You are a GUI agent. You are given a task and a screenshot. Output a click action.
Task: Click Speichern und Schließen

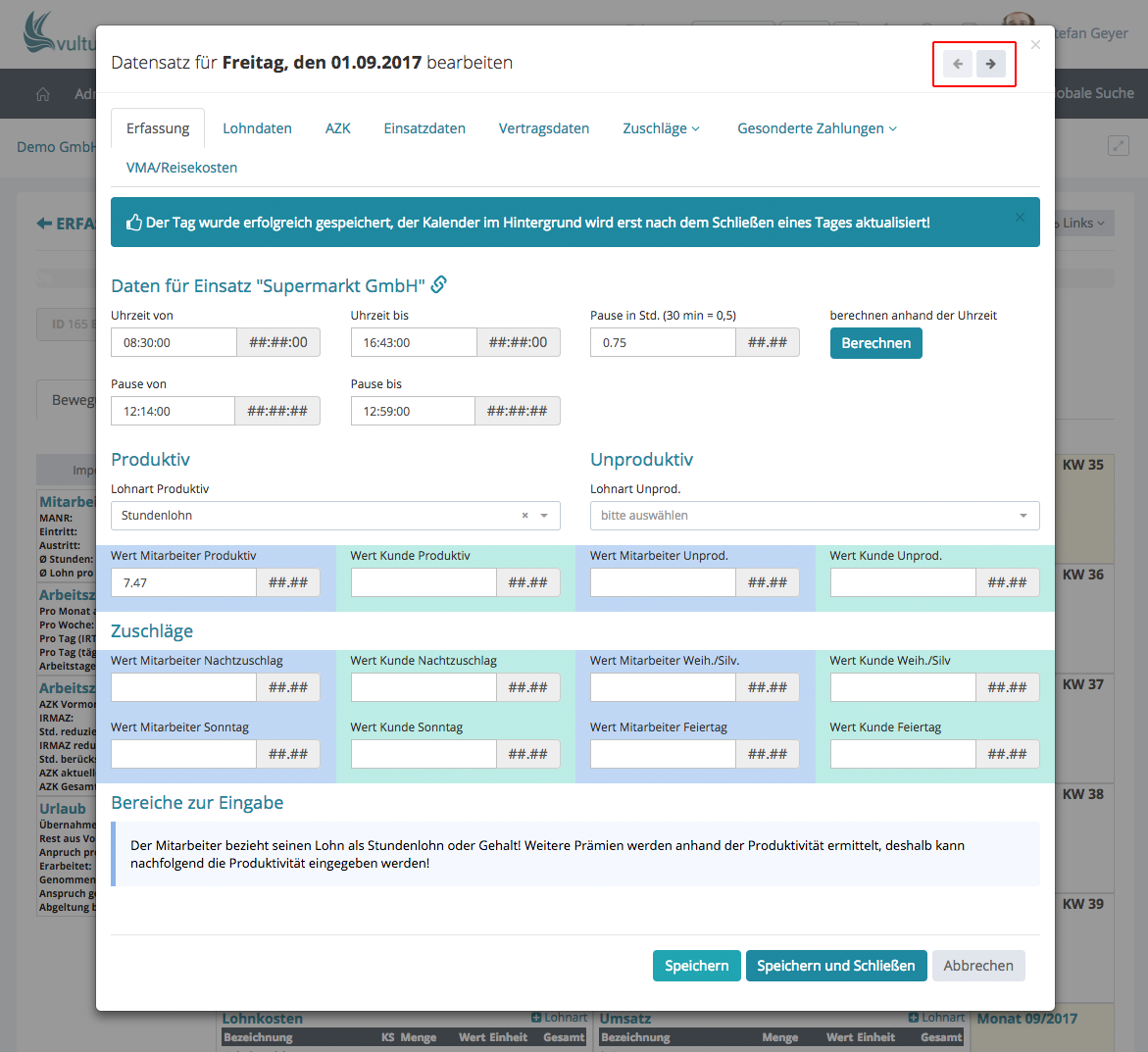point(835,966)
